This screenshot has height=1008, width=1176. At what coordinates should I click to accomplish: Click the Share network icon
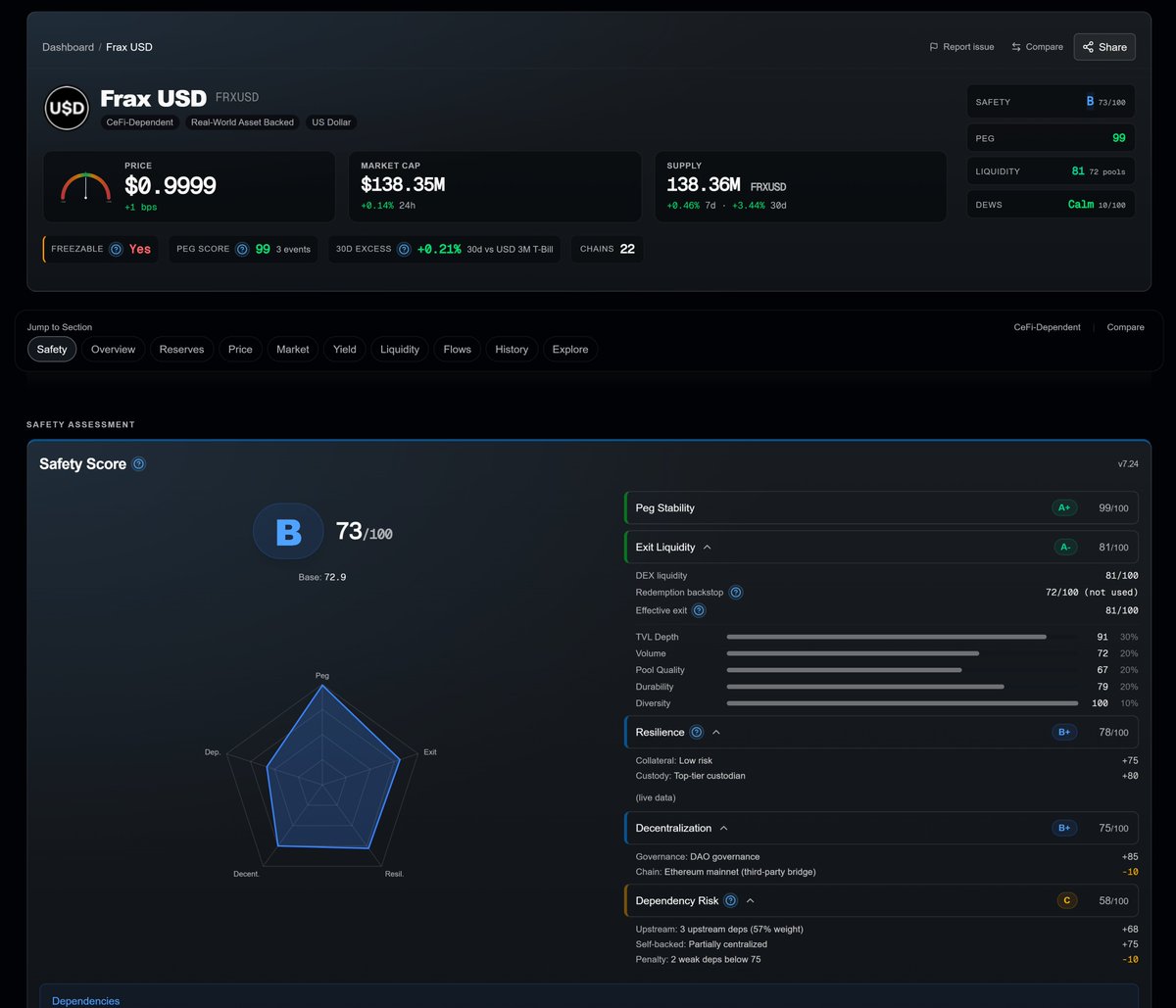click(x=1088, y=47)
